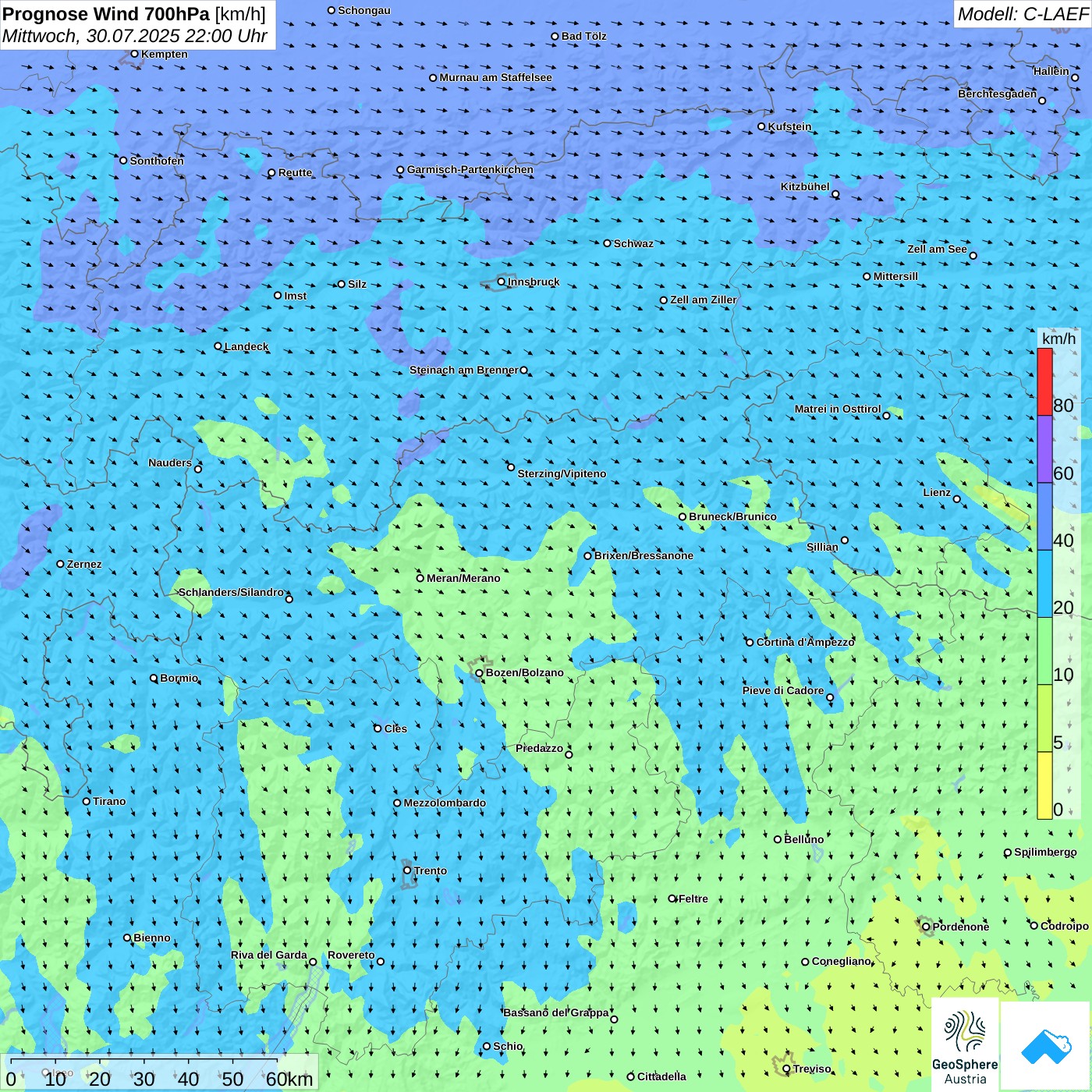Screen dimensions: 1092x1092
Task: Click the 'Codroipo' label
Action: click(x=1065, y=926)
